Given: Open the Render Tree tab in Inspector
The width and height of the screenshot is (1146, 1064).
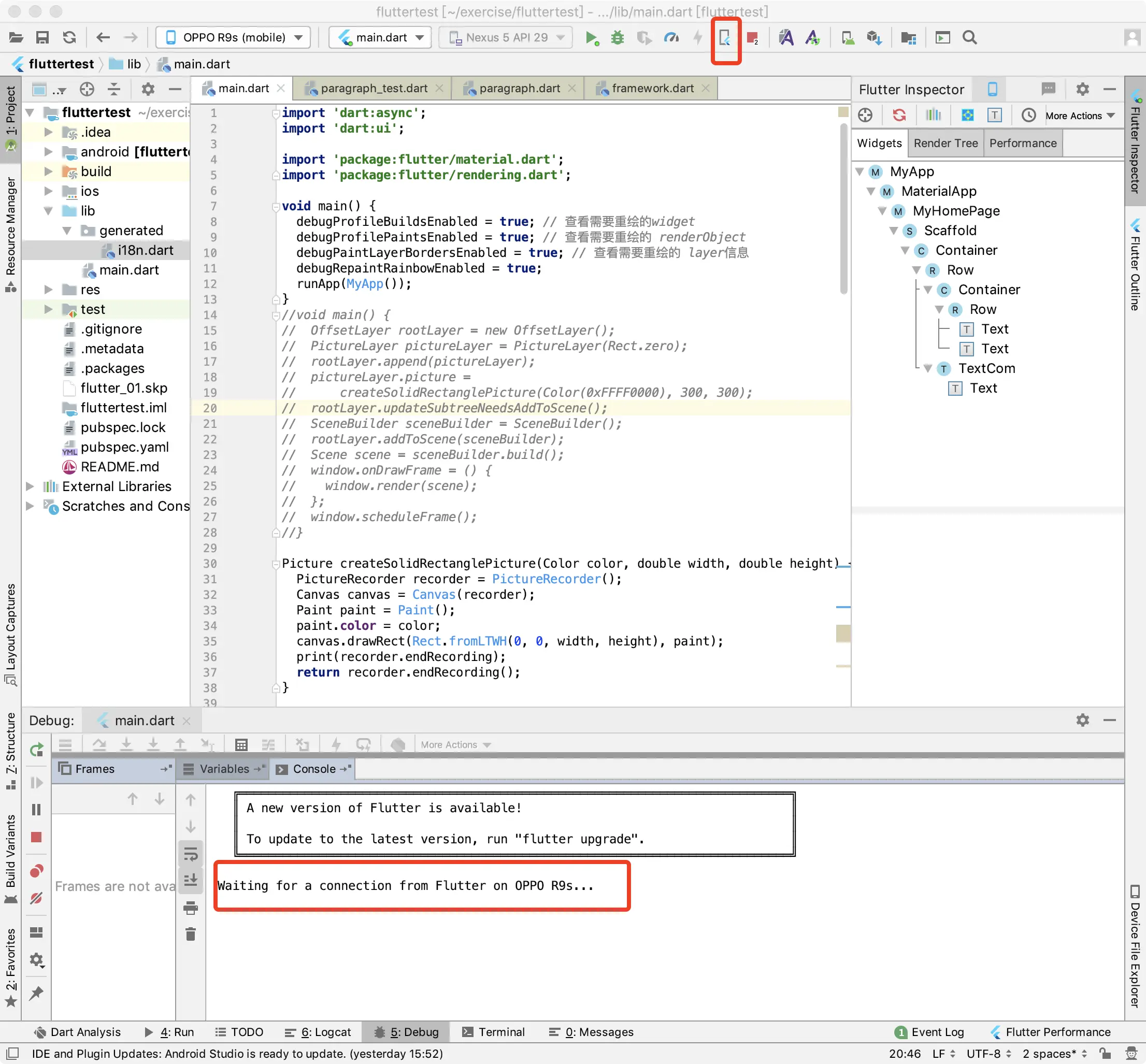Looking at the screenshot, I should 946,143.
